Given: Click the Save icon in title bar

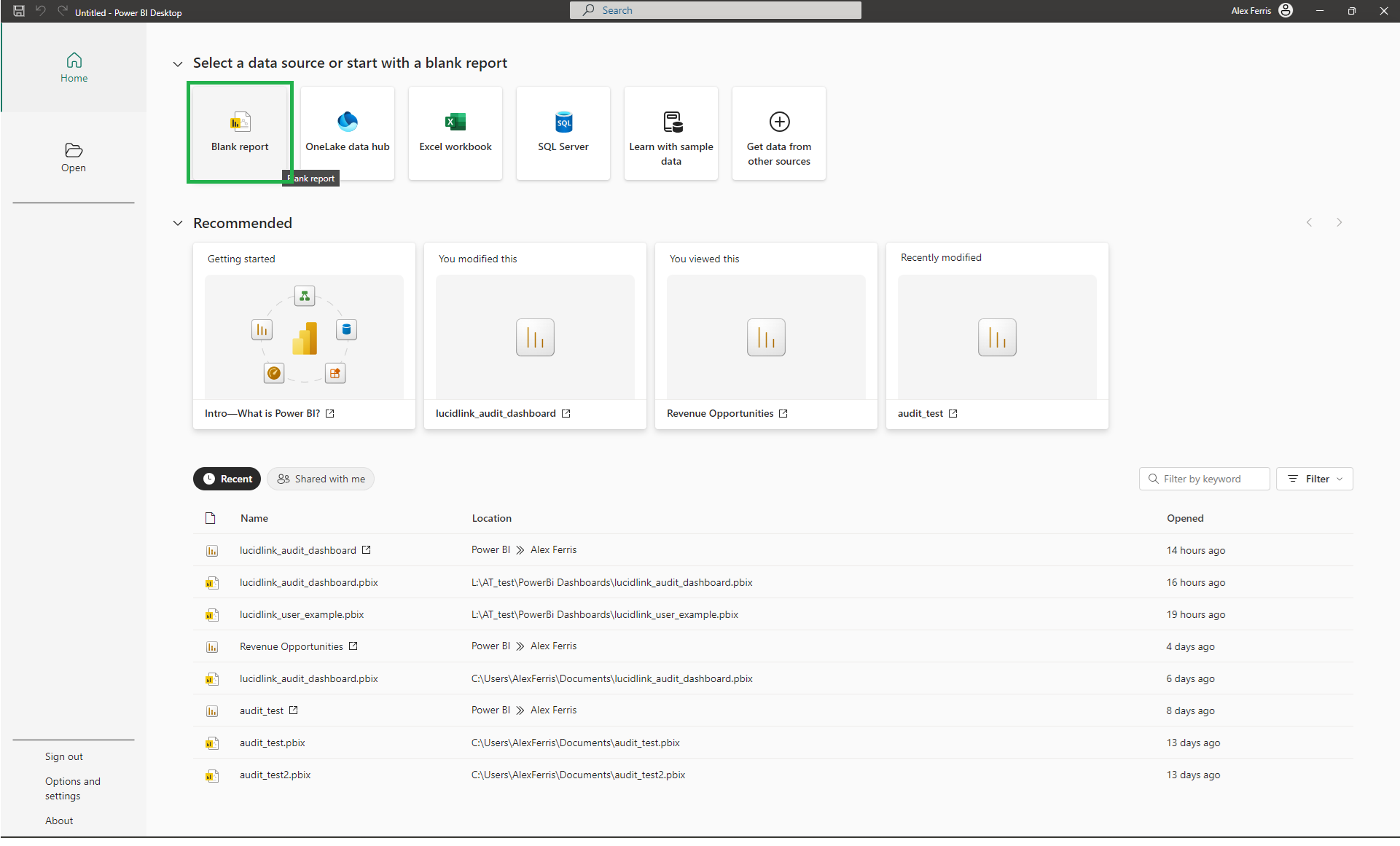Looking at the screenshot, I should coord(19,11).
